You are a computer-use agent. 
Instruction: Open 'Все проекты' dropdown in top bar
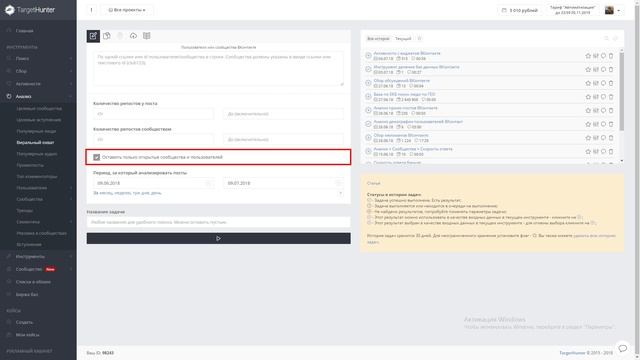[x=127, y=10]
